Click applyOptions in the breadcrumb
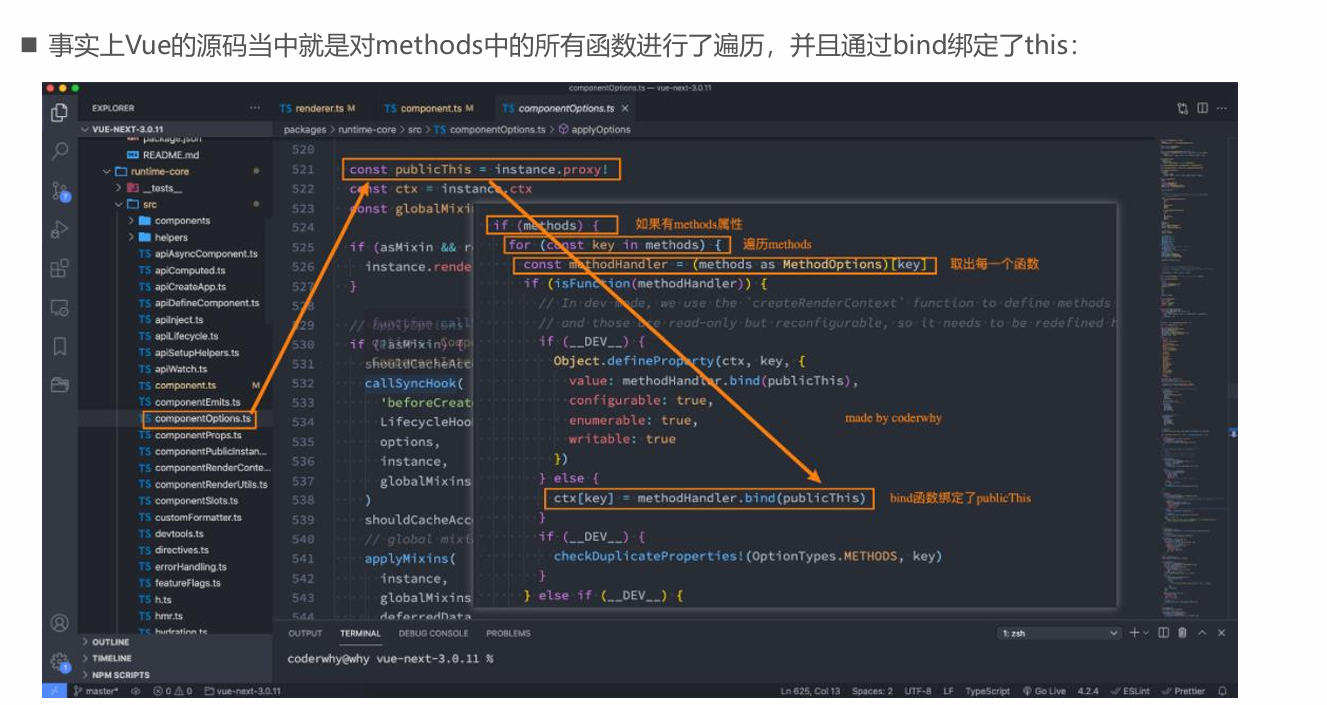This screenshot has height=705, width=1327. click(x=600, y=129)
